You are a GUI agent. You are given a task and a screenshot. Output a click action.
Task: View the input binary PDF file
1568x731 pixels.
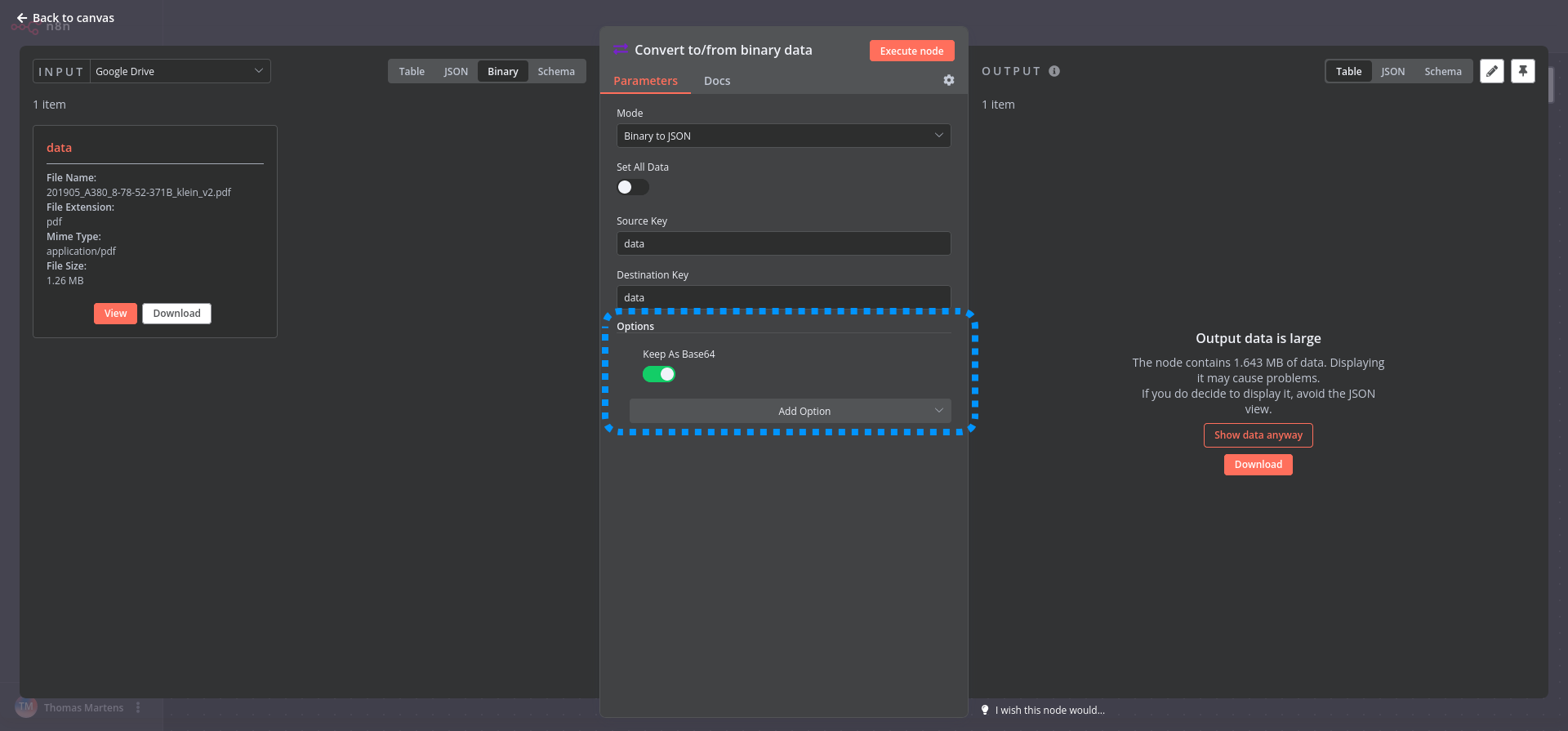tap(115, 314)
